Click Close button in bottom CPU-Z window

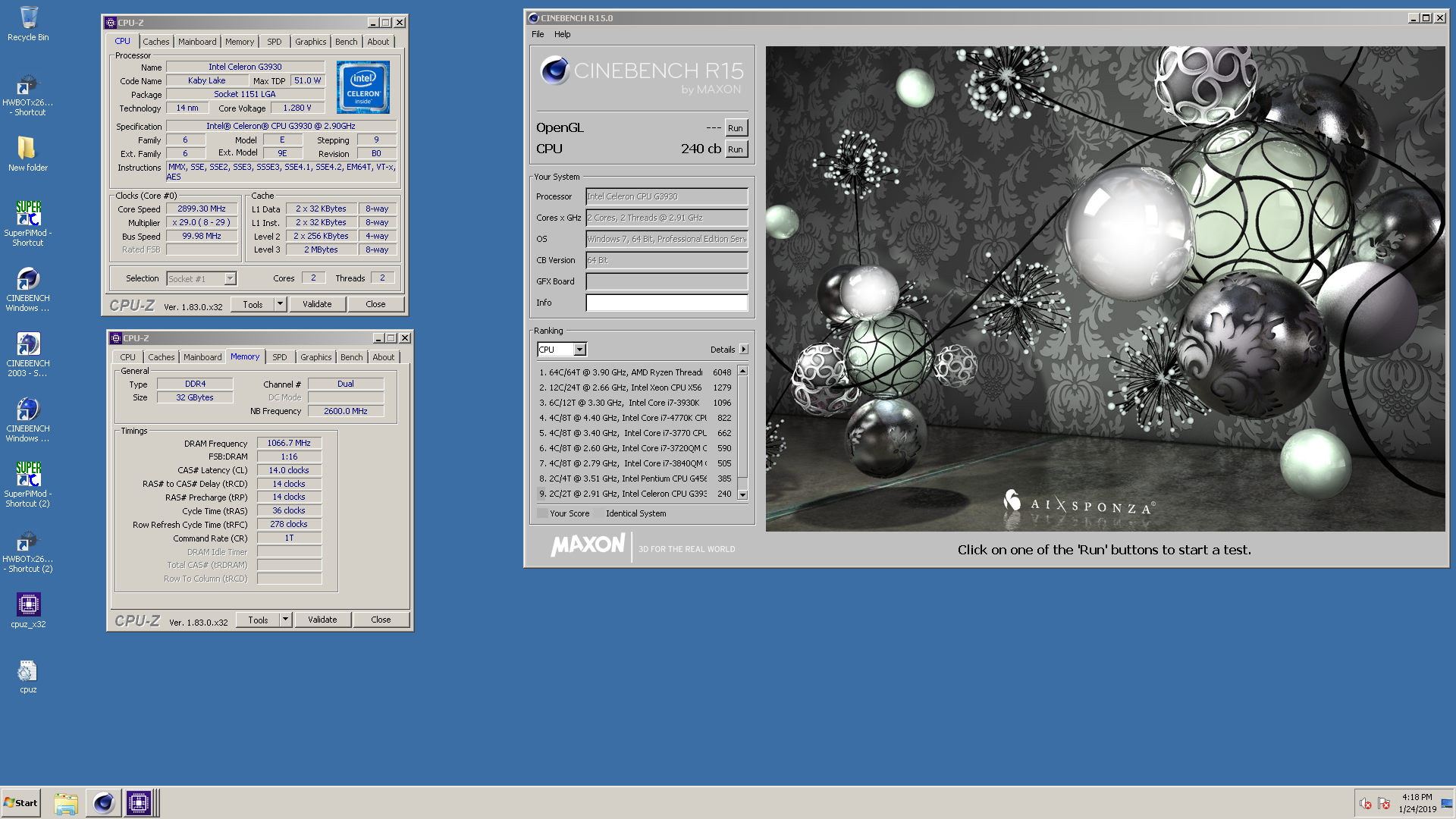click(x=381, y=620)
